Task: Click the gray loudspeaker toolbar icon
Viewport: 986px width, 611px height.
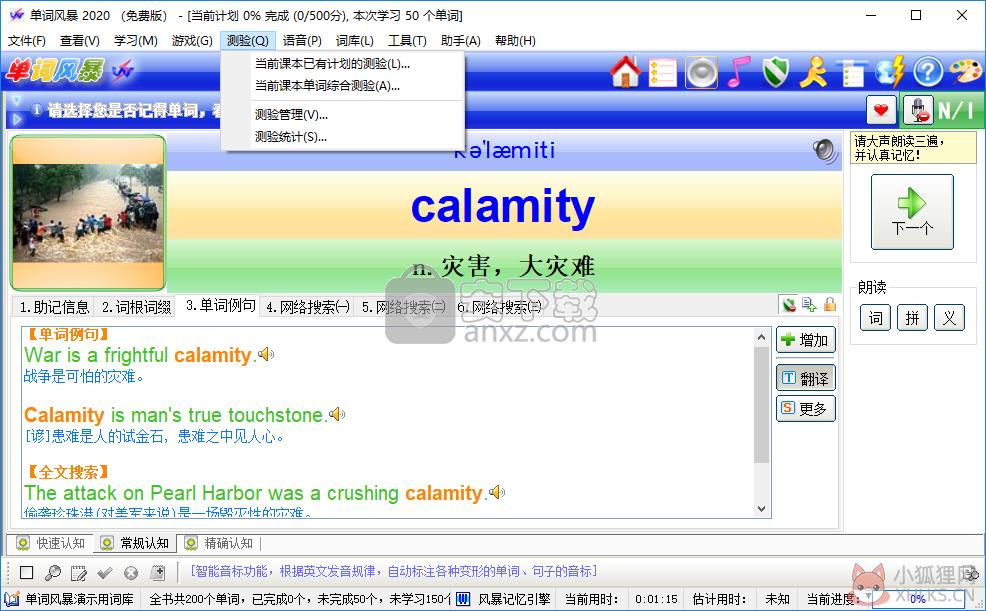Action: click(x=701, y=72)
